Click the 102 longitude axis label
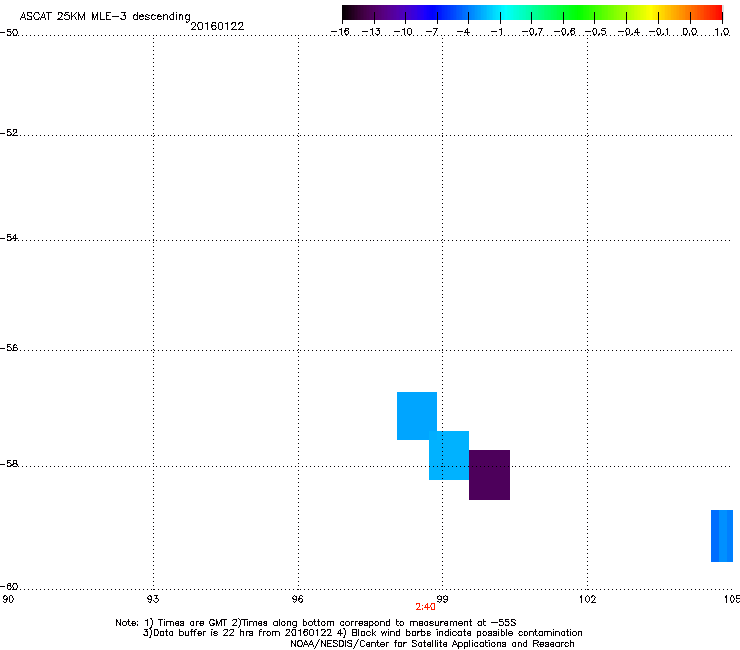 pyautogui.click(x=587, y=599)
